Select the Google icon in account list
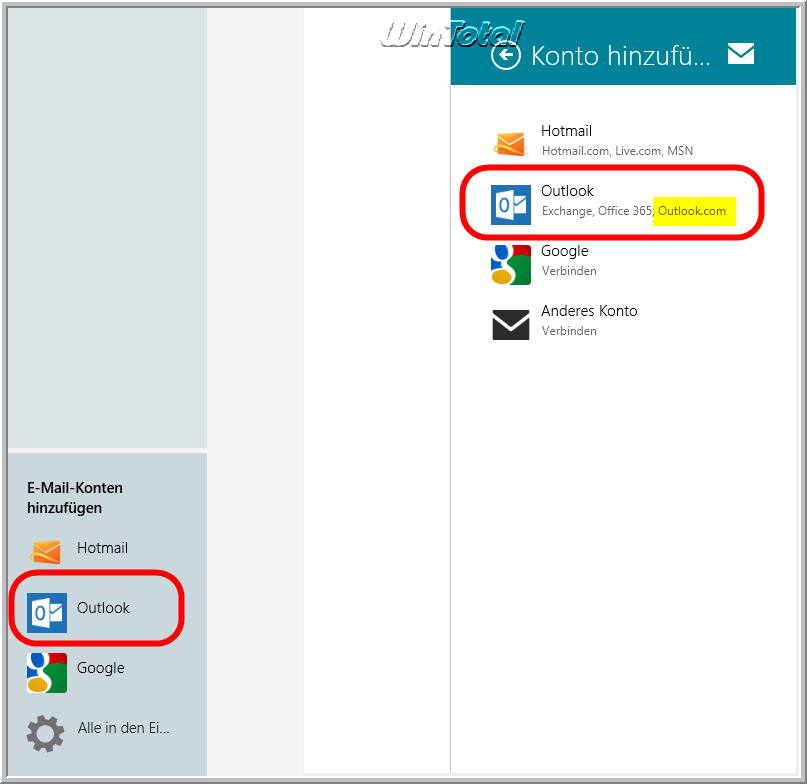This screenshot has height=784, width=807. point(511,265)
